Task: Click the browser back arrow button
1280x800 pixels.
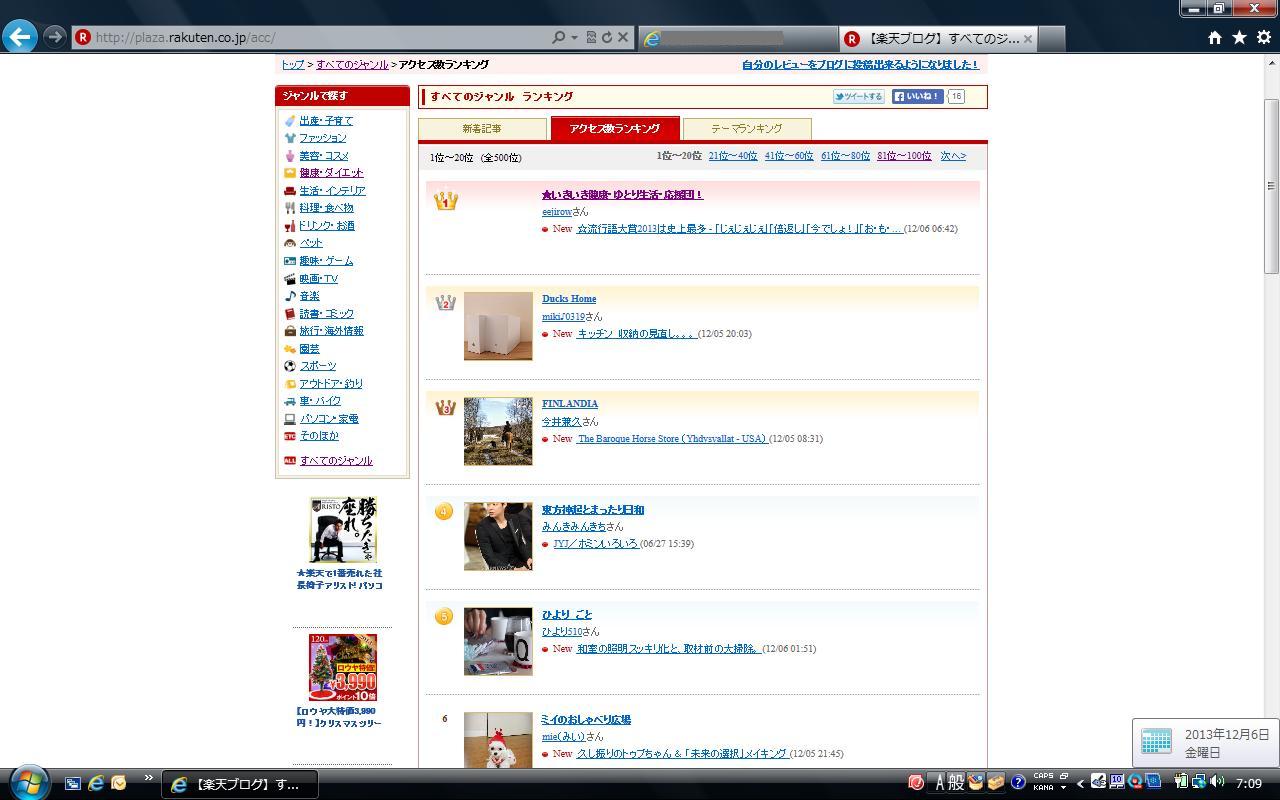Action: 20,37
